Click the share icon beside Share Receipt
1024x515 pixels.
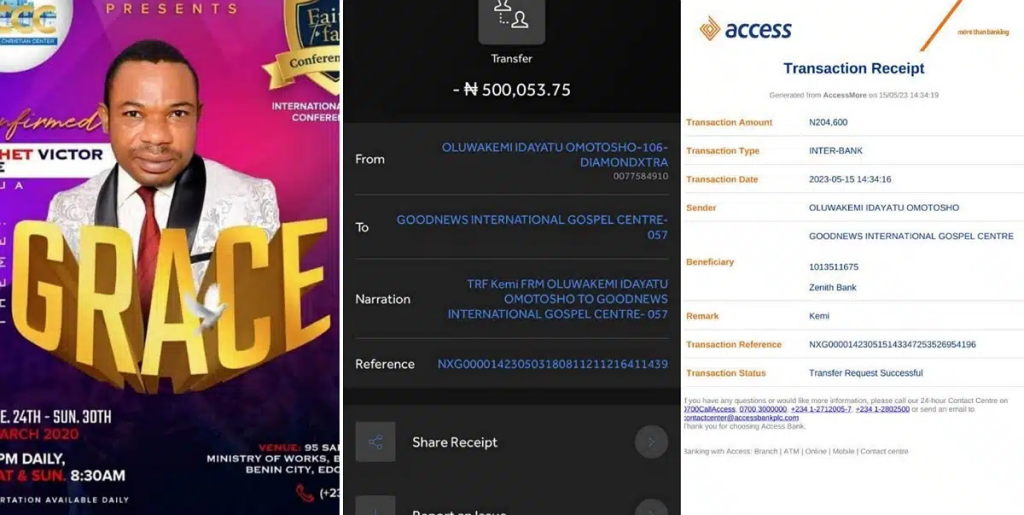click(x=376, y=442)
